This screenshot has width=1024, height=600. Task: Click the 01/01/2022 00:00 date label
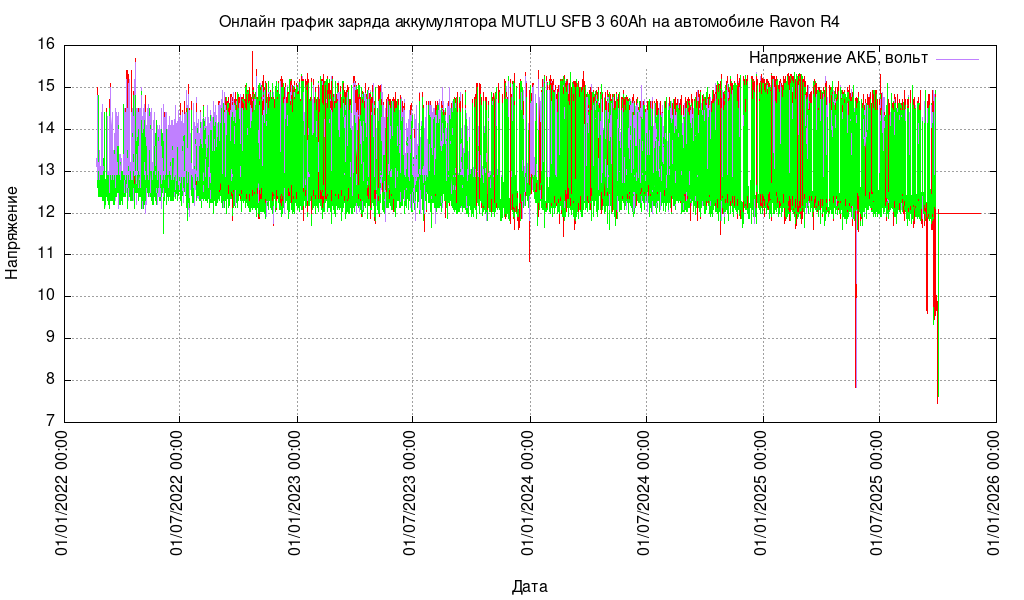(62, 493)
